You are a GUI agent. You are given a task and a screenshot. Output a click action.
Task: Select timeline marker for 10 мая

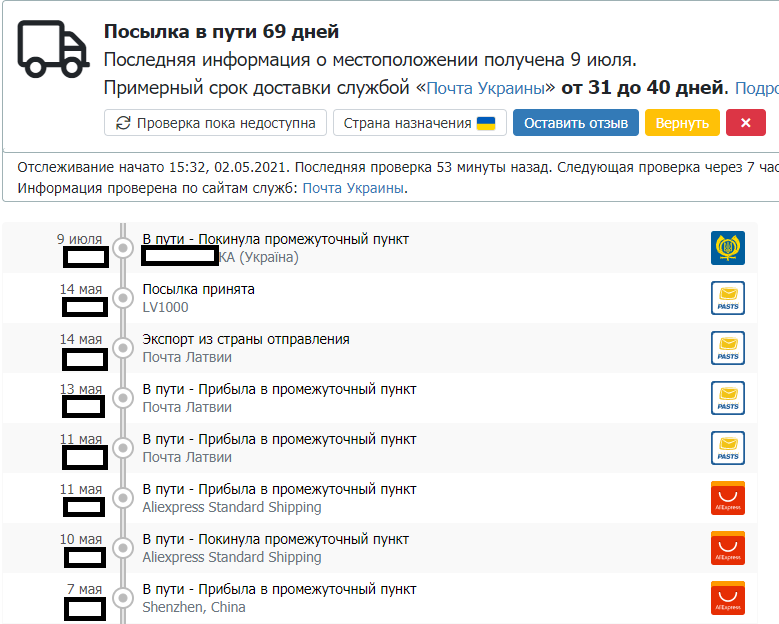(x=123, y=548)
